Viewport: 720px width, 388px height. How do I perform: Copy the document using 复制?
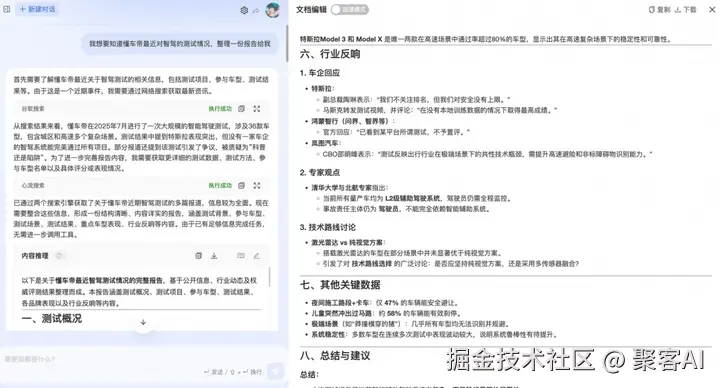[x=659, y=10]
